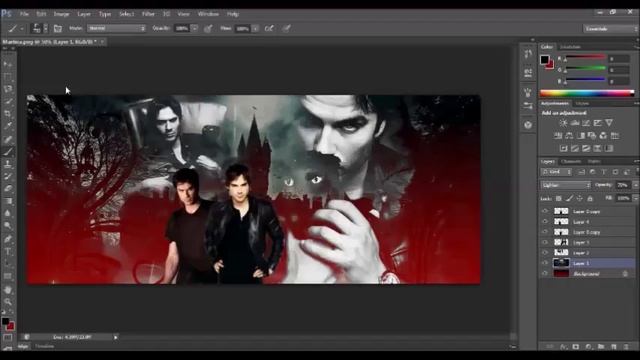Toggle lock all
This screenshot has height=360, width=640.
coord(590,198)
